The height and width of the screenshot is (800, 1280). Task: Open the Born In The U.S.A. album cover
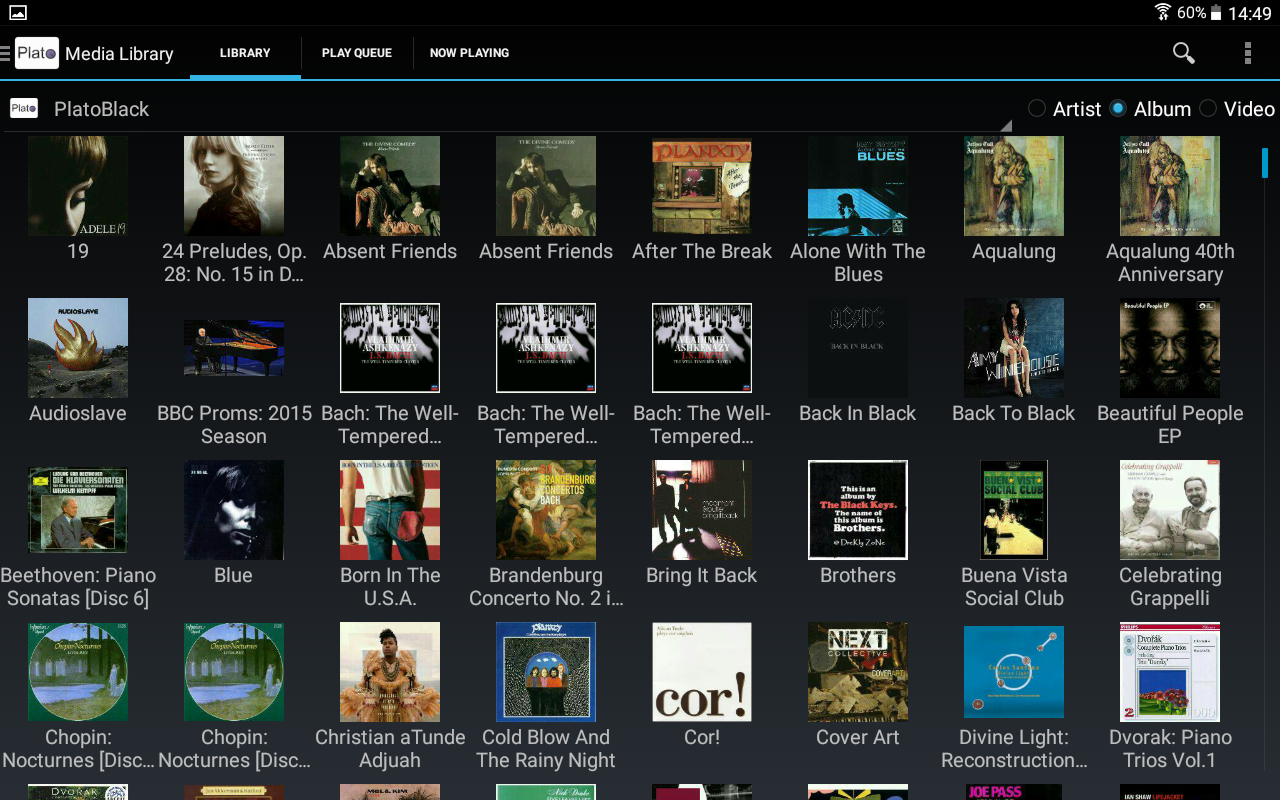click(x=389, y=509)
